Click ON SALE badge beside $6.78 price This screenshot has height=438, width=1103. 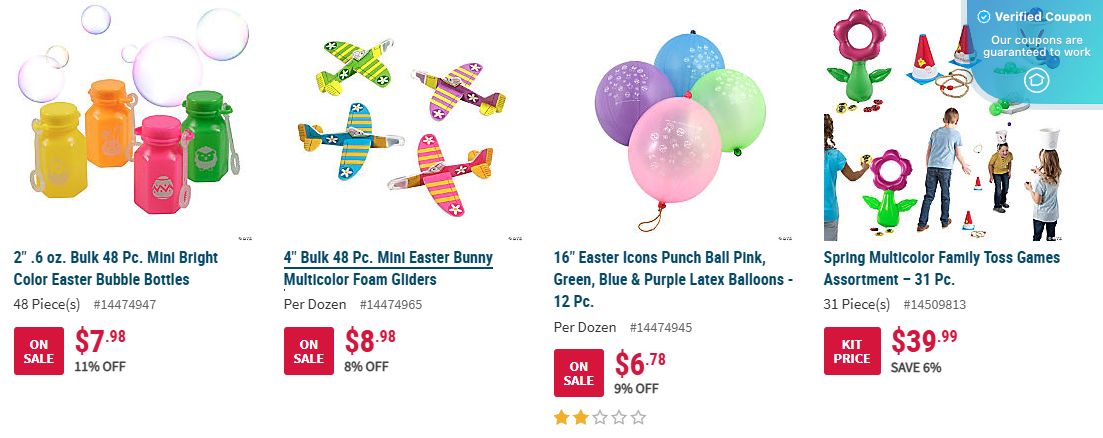579,373
